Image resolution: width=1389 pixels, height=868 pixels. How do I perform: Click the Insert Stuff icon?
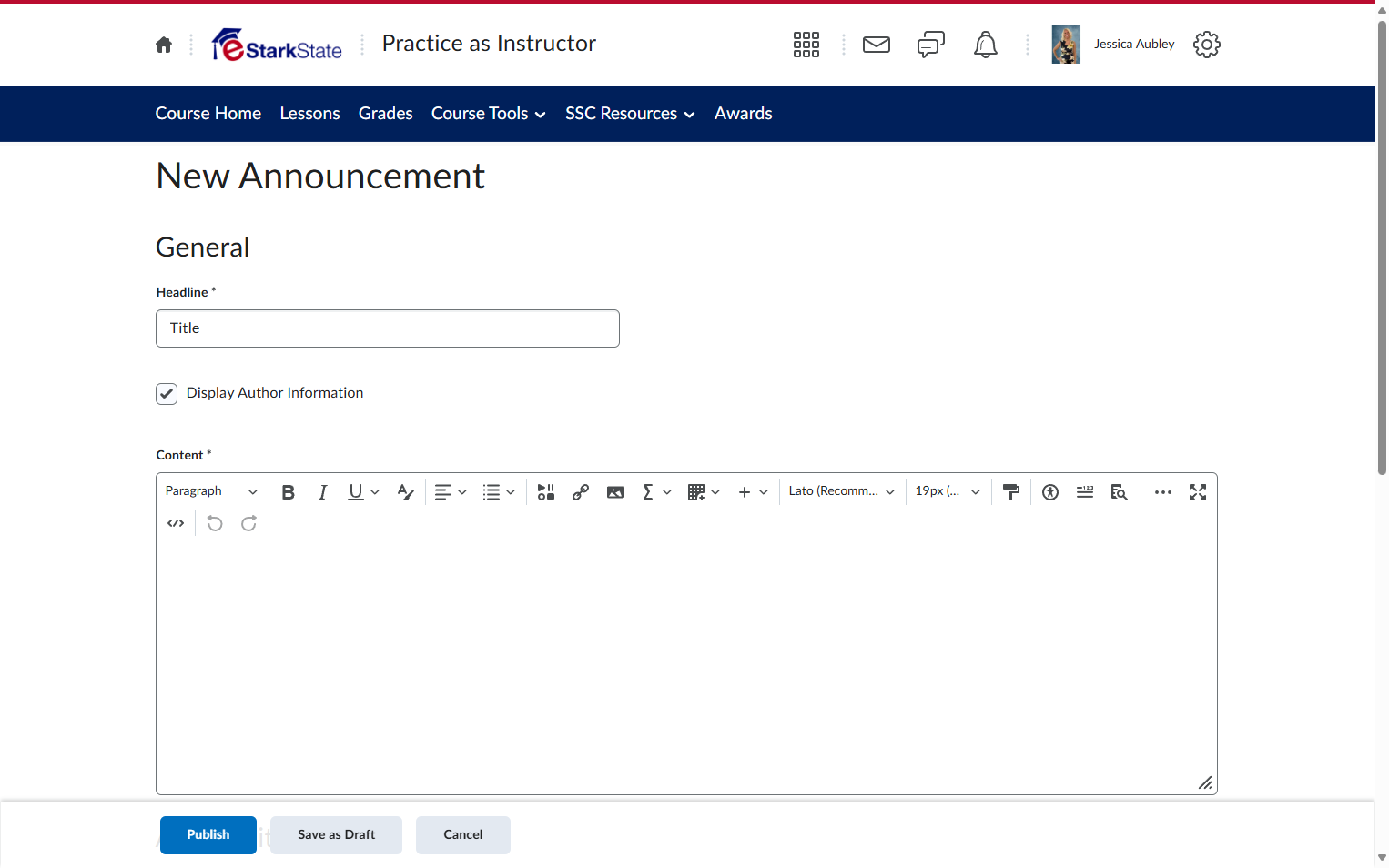tap(546, 492)
